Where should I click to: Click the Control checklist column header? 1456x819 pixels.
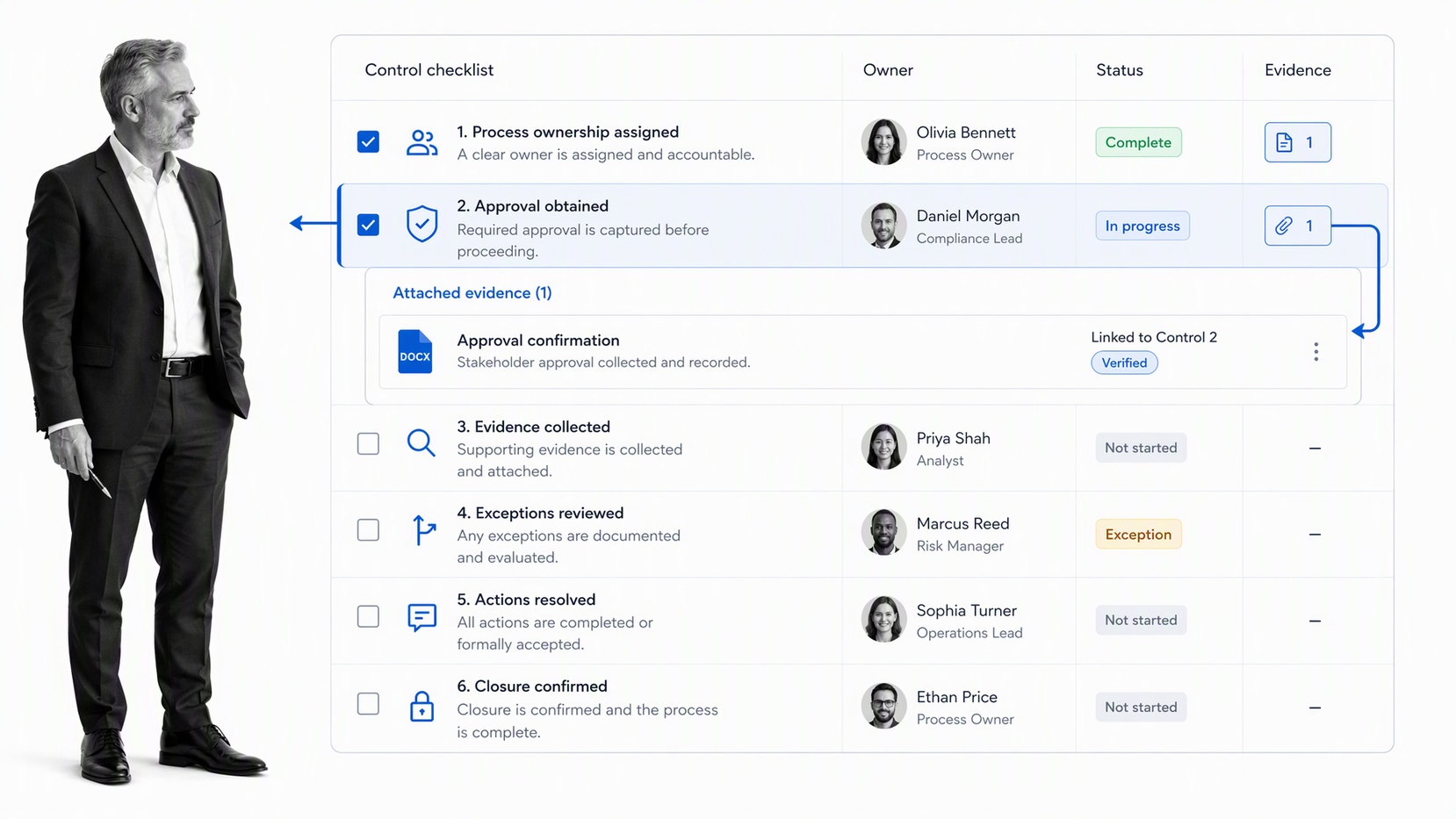click(429, 70)
